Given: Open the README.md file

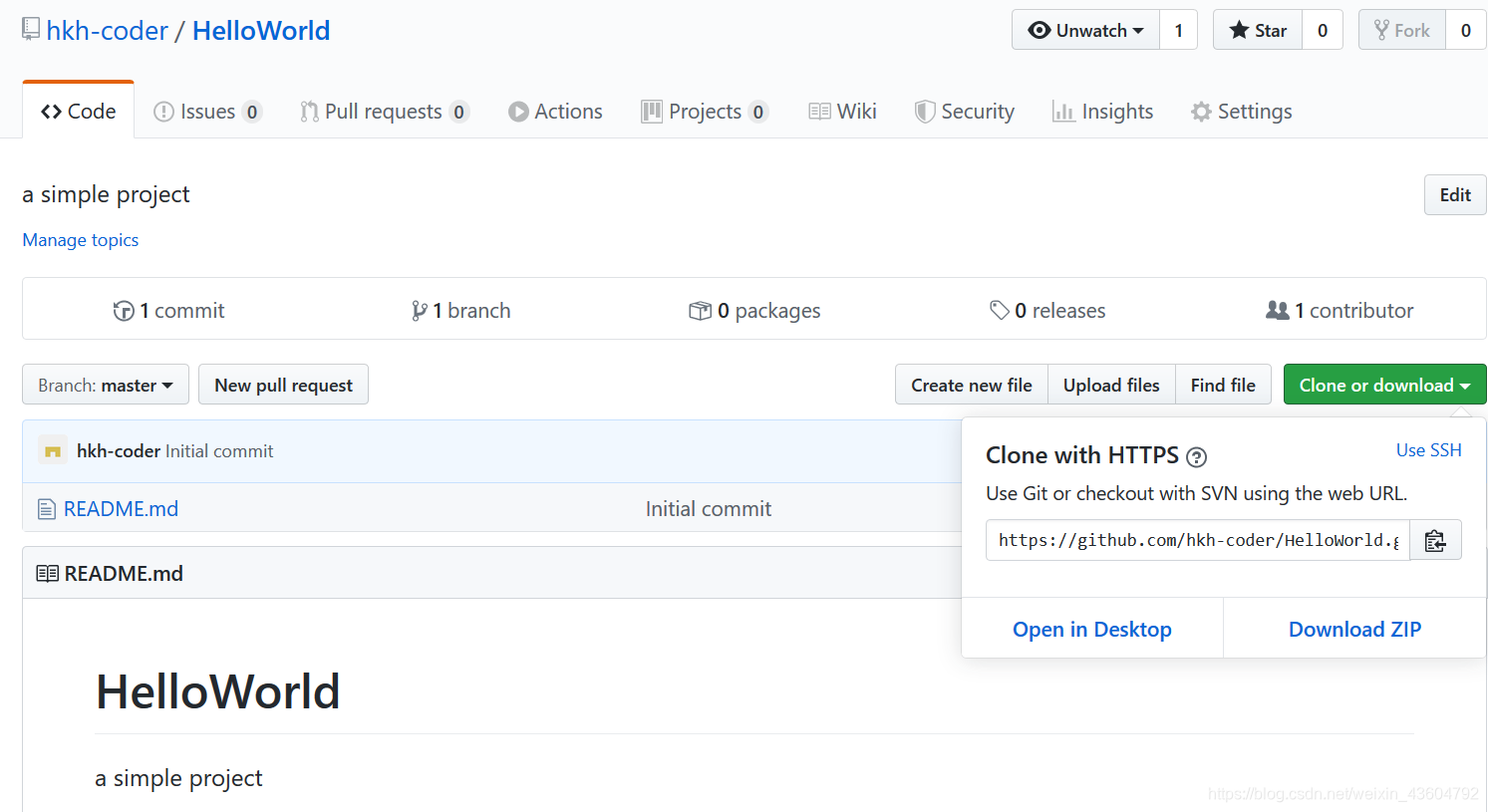Looking at the screenshot, I should click(x=121, y=509).
